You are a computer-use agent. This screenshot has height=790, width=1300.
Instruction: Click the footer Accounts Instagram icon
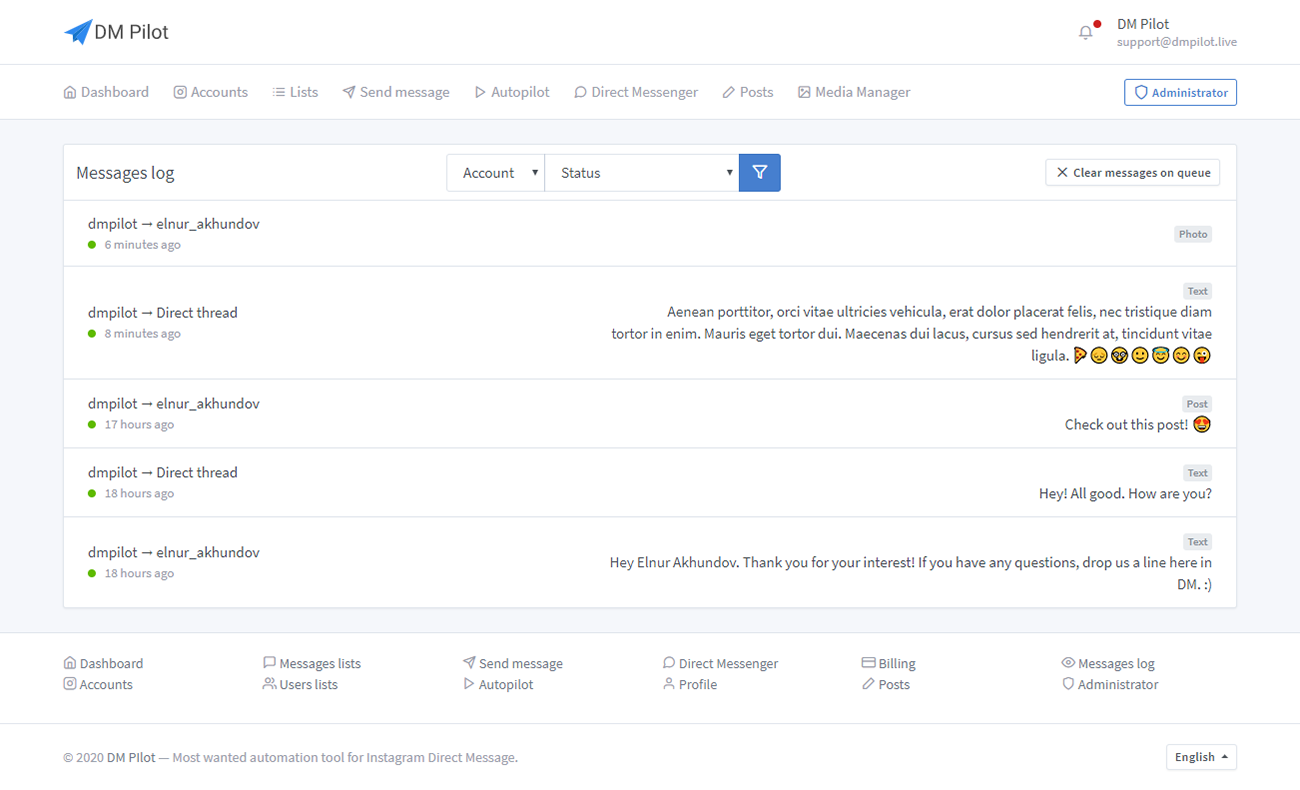pyautogui.click(x=70, y=684)
